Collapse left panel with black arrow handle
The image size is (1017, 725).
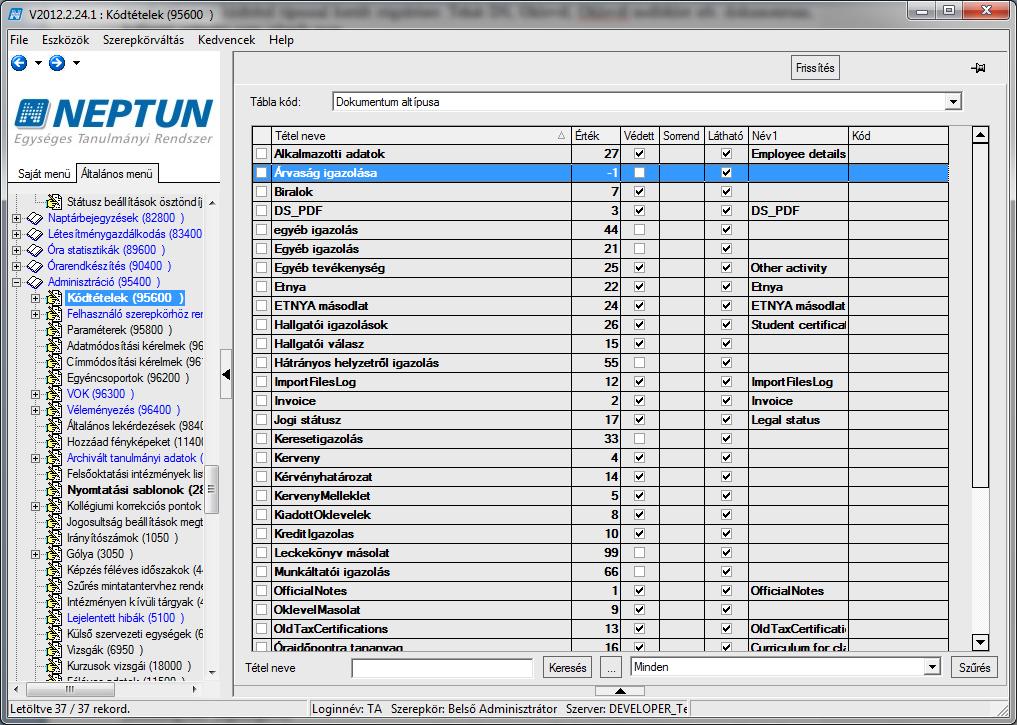[x=226, y=374]
